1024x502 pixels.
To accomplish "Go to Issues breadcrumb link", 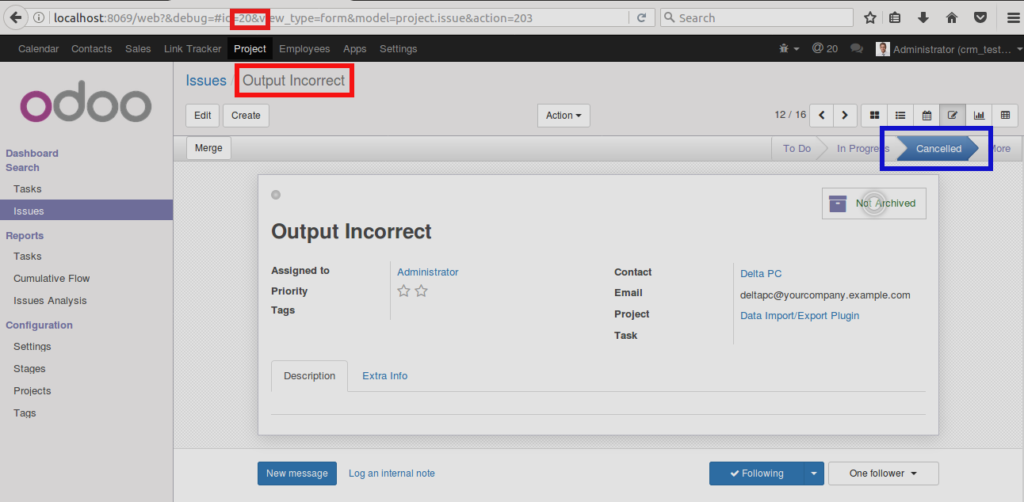I will tap(206, 81).
